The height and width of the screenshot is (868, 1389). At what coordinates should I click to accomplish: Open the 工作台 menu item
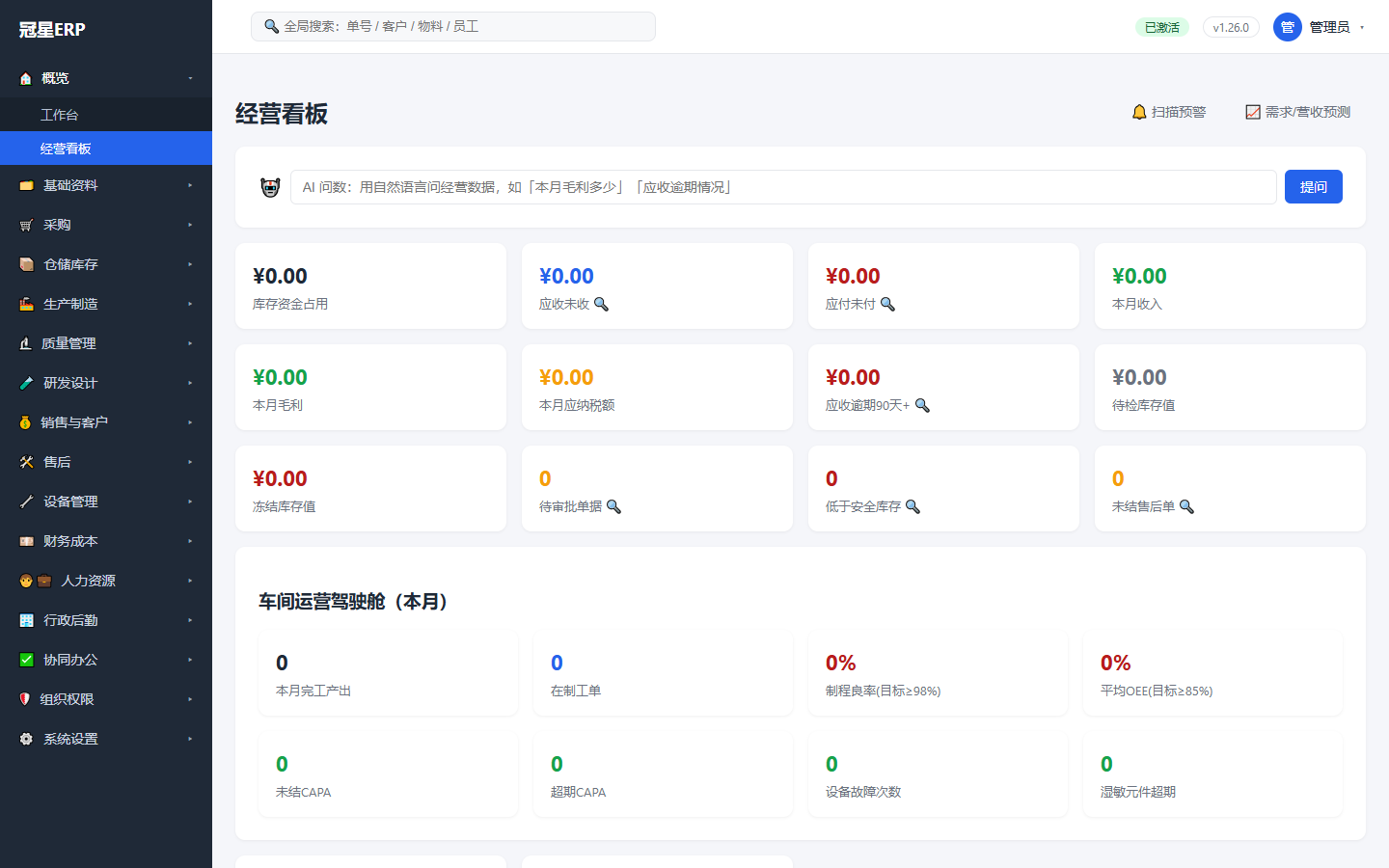[106, 115]
